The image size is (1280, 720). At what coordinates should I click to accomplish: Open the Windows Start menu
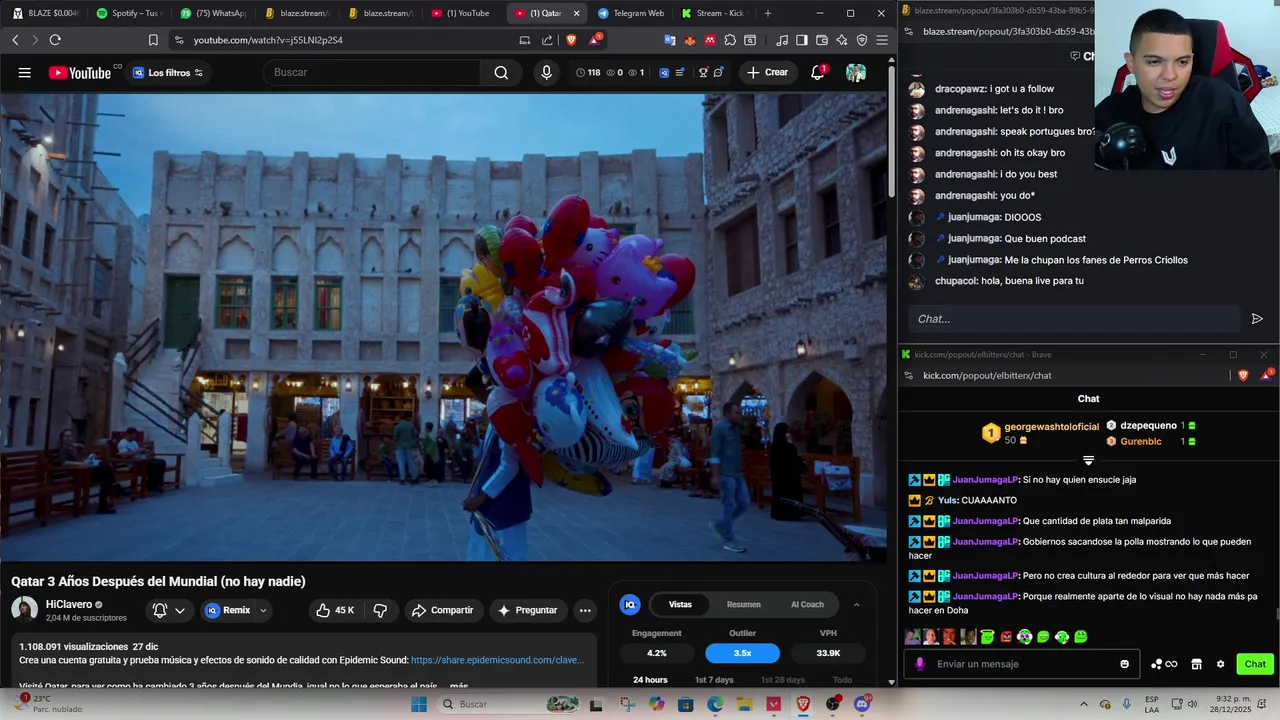[420, 704]
